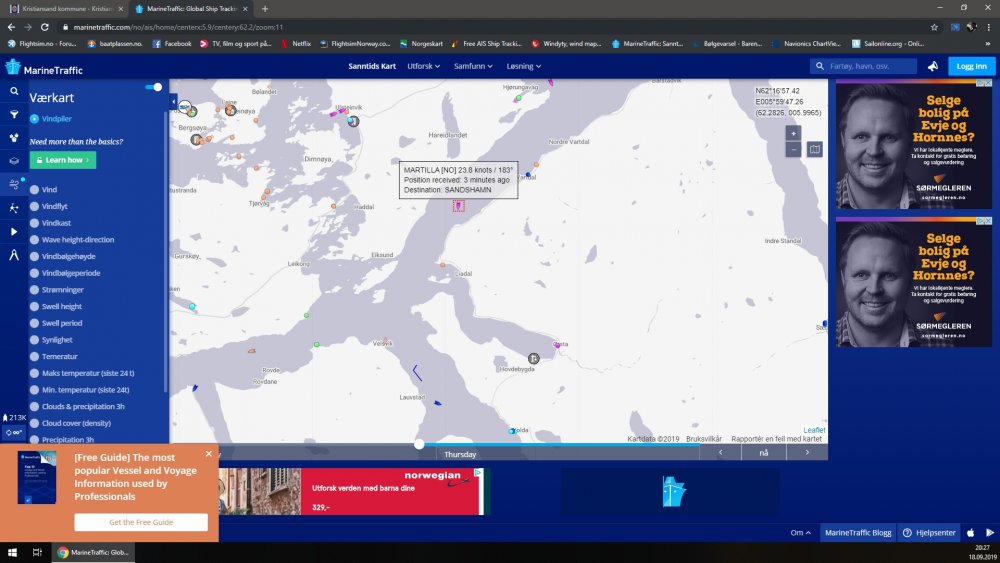Screen dimensions: 1000x563
Task: Click the bookmark star in address bar
Action: click(x=934, y=27)
